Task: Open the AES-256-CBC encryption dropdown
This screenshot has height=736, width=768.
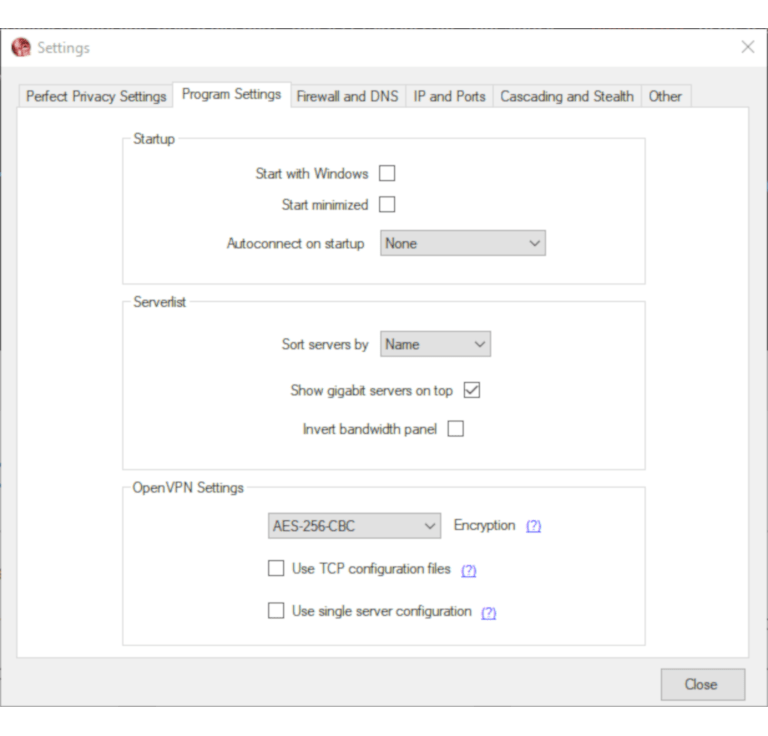Action: point(354,525)
